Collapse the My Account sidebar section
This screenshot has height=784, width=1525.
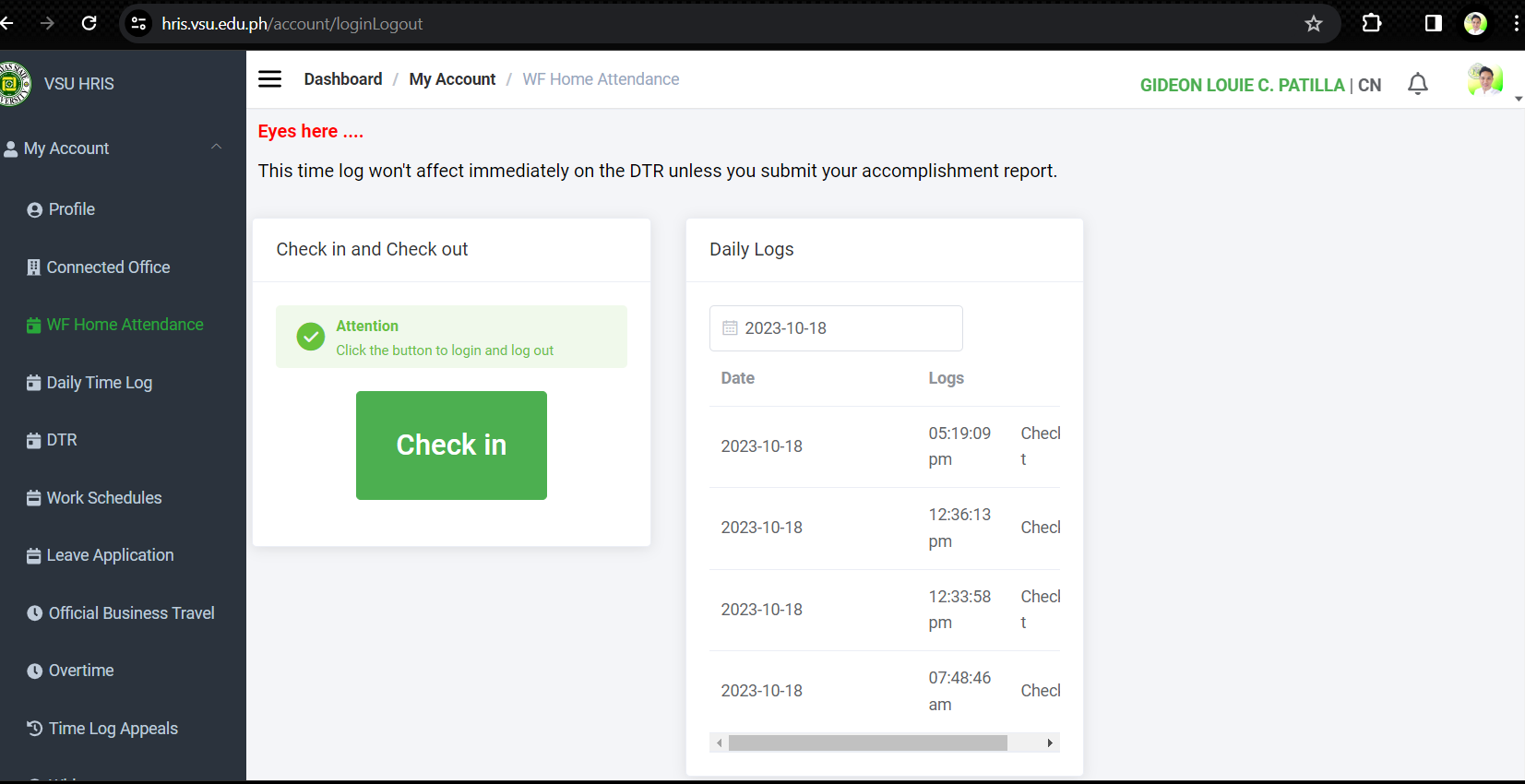(x=216, y=148)
